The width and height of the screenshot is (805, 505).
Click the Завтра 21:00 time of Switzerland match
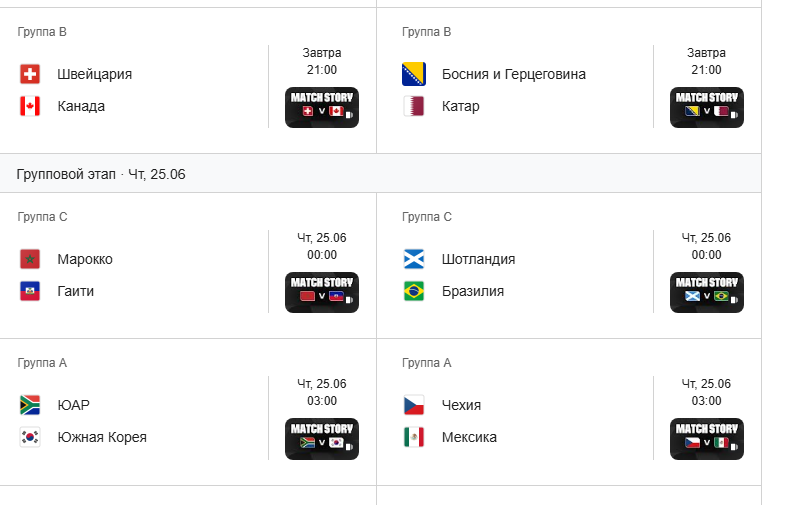322,61
